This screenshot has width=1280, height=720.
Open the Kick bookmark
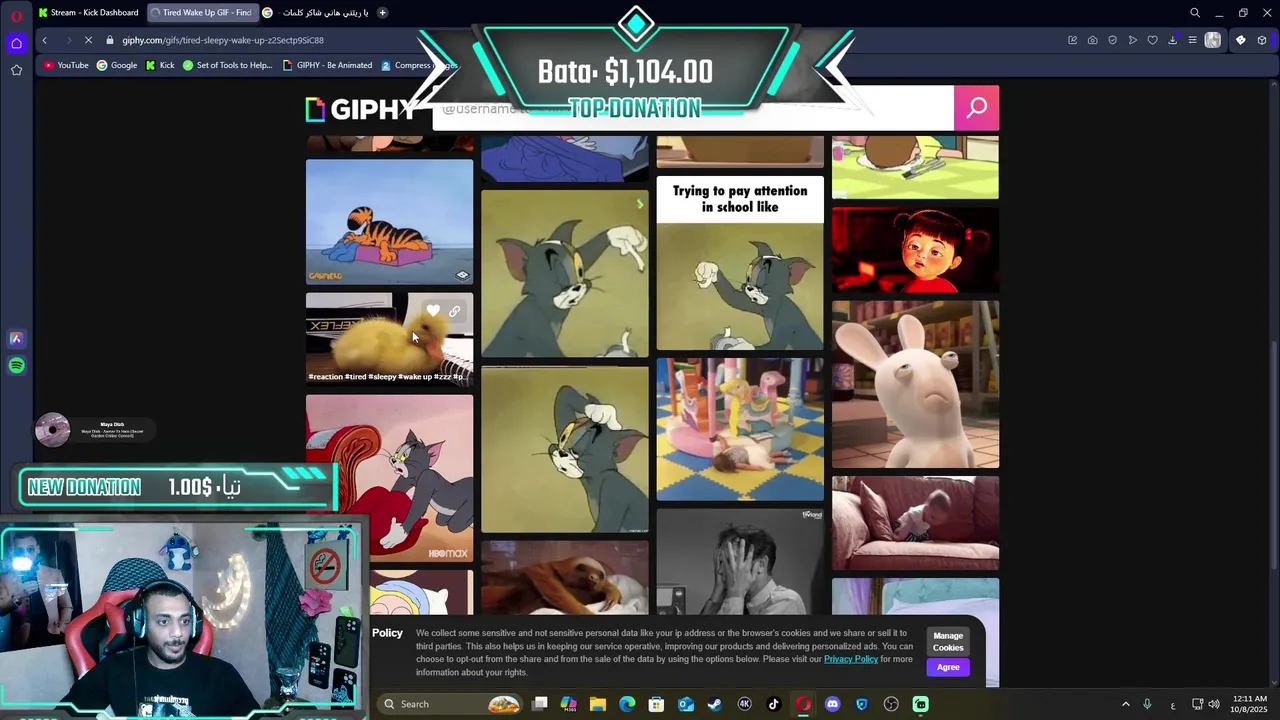point(160,65)
